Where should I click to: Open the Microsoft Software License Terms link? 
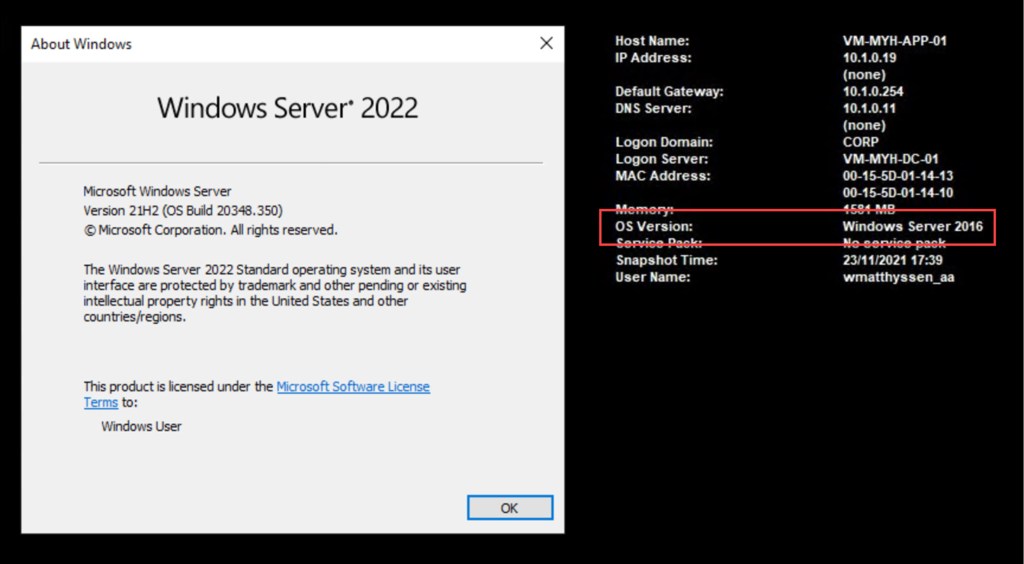click(x=352, y=386)
